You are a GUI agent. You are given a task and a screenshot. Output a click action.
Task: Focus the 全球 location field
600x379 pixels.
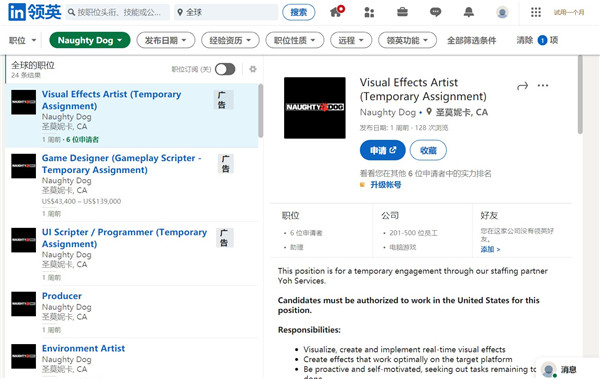(x=226, y=12)
